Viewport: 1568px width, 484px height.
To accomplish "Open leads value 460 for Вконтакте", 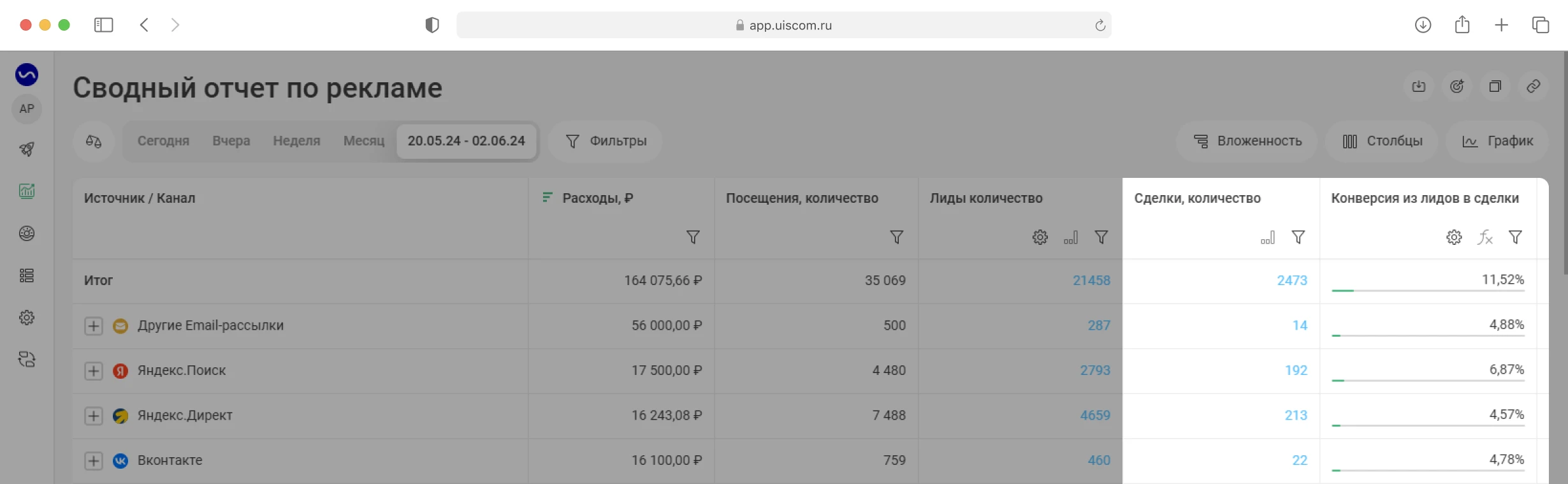I will pyautogui.click(x=1099, y=460).
